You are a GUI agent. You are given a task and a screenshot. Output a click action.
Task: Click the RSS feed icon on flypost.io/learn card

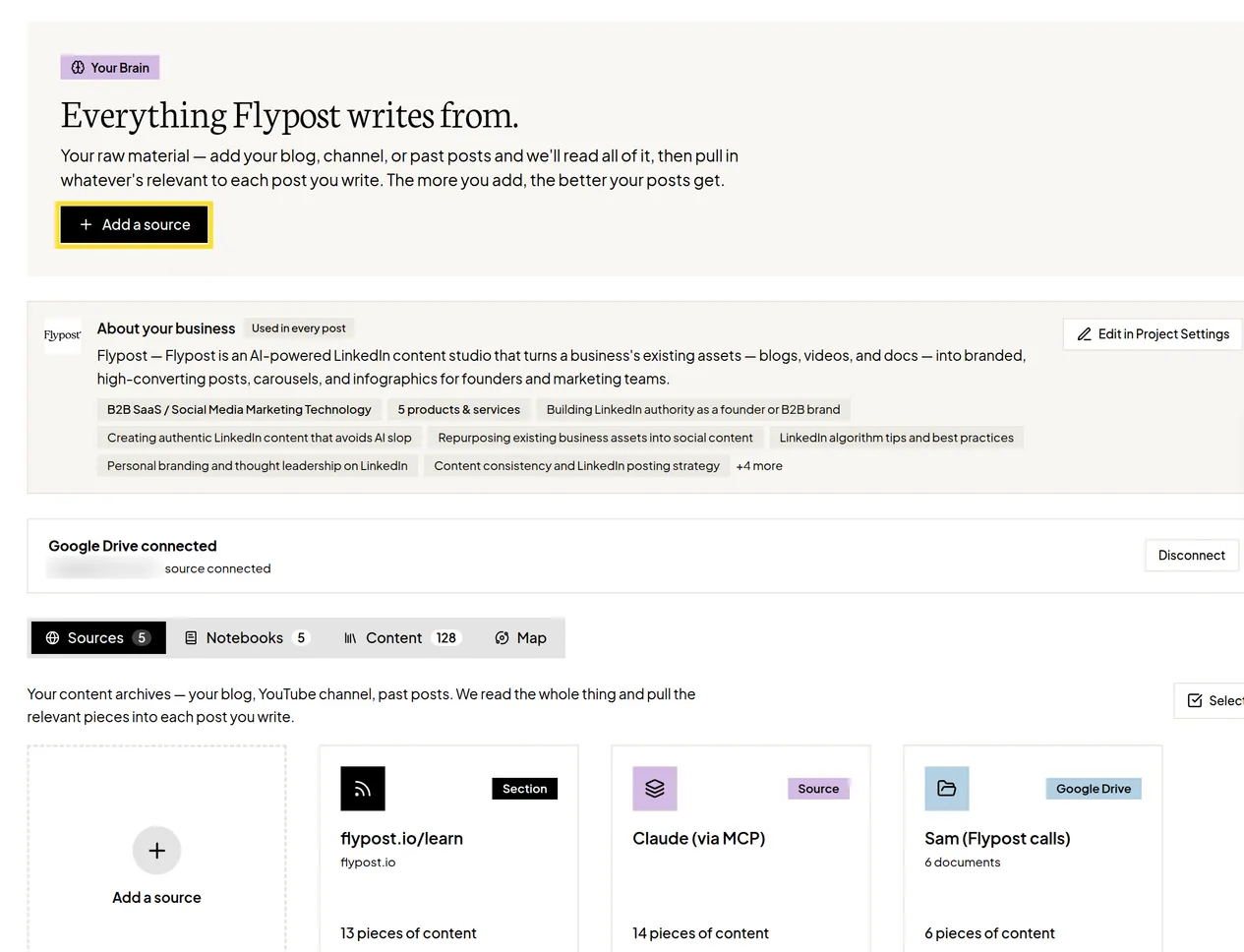click(x=363, y=789)
